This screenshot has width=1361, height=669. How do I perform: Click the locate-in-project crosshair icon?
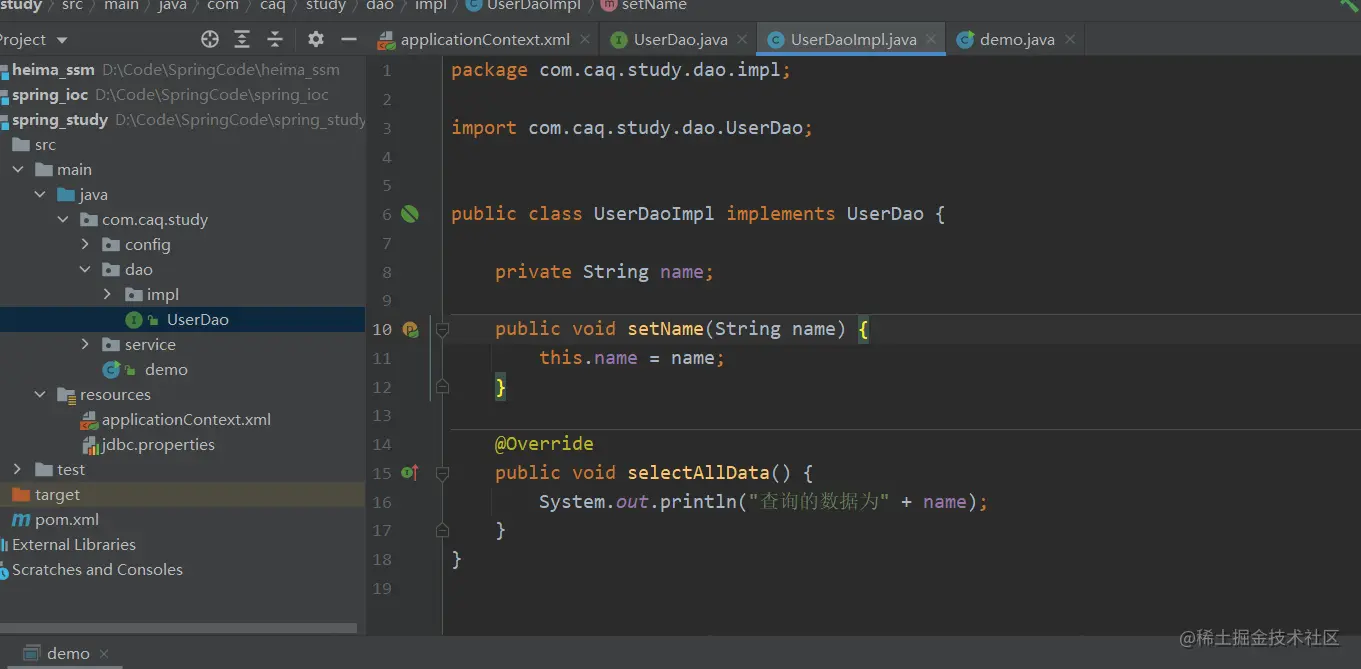210,39
